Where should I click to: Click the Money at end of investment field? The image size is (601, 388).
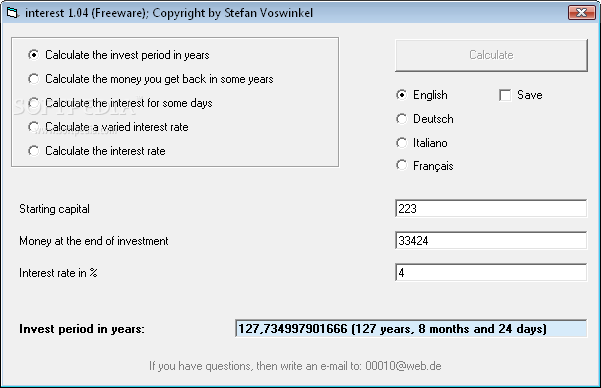[491, 241]
